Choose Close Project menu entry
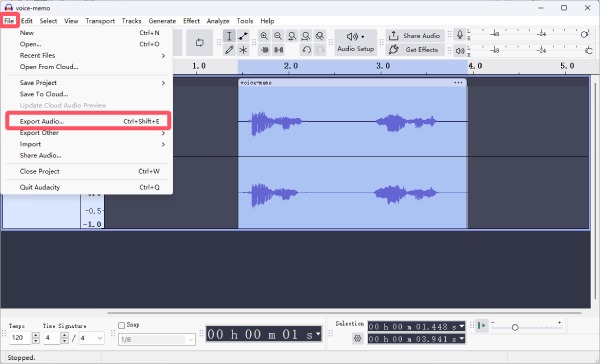Viewport: 600px width, 364px height. [88, 171]
